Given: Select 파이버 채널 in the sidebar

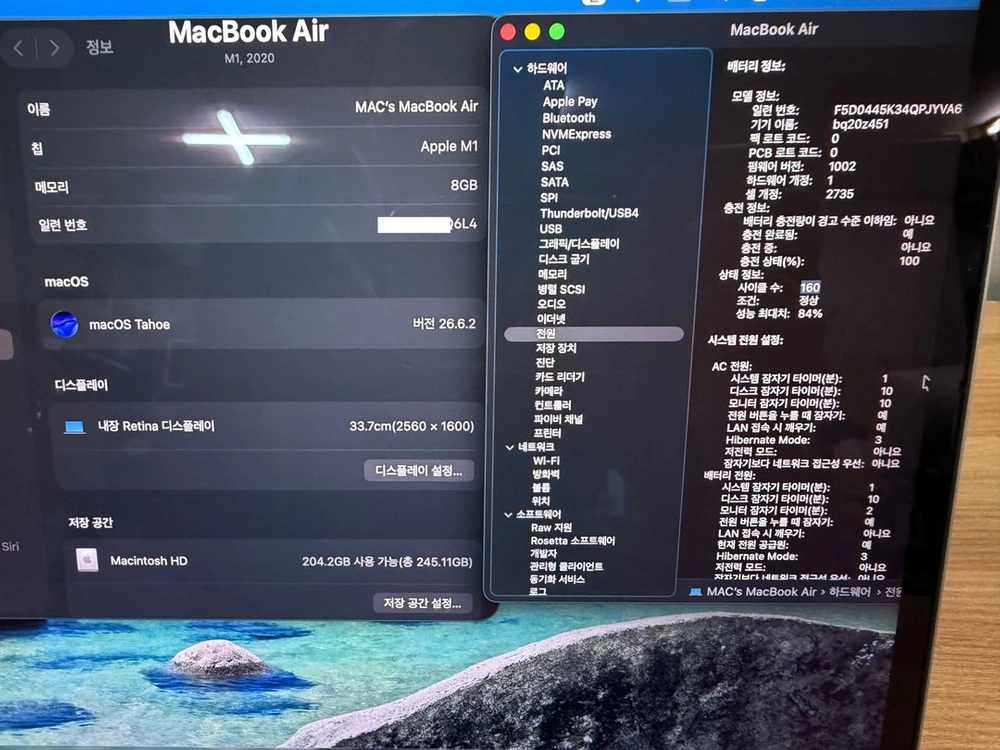Looking at the screenshot, I should 558,419.
